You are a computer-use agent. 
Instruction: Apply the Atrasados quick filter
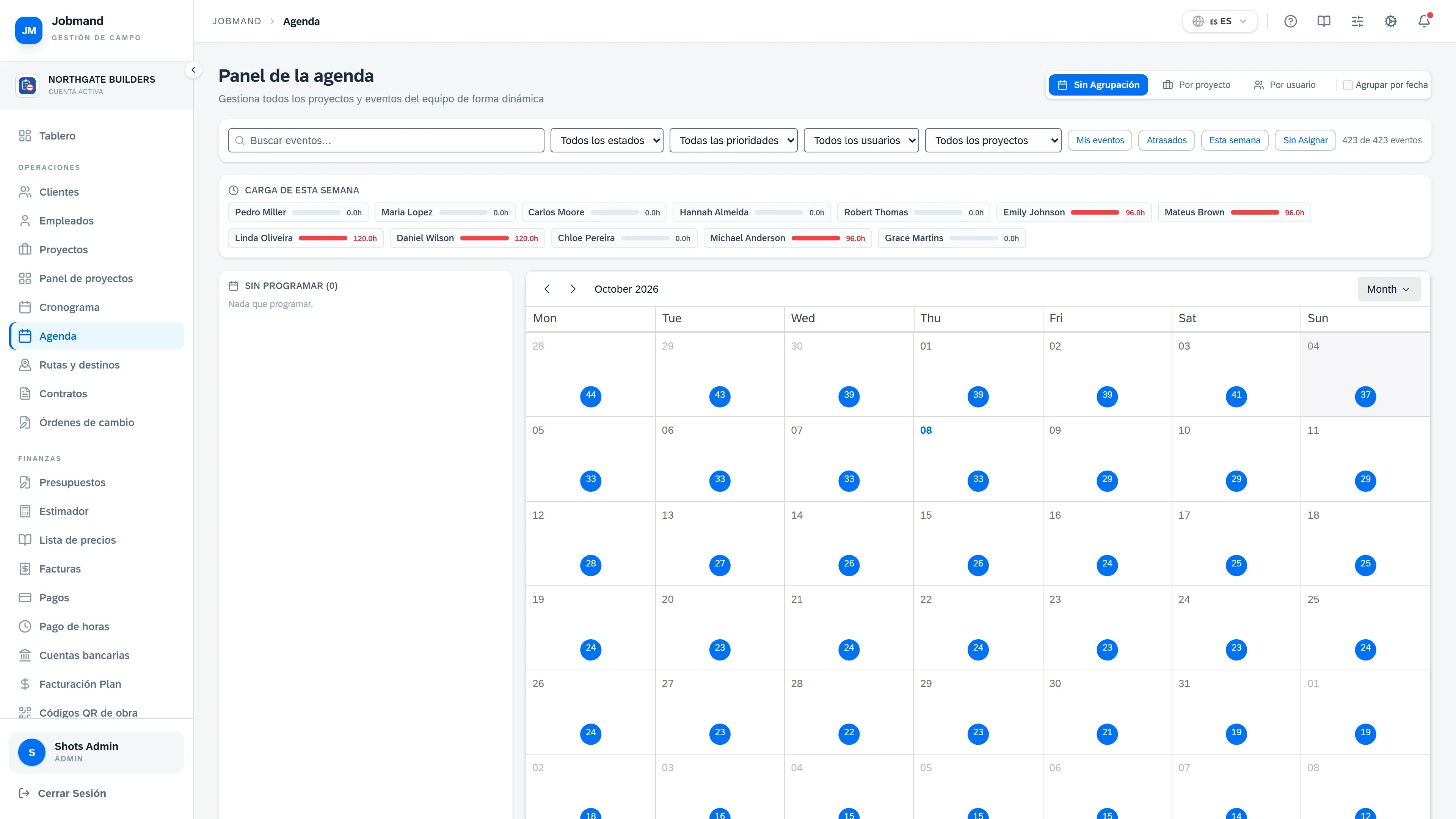1166,140
